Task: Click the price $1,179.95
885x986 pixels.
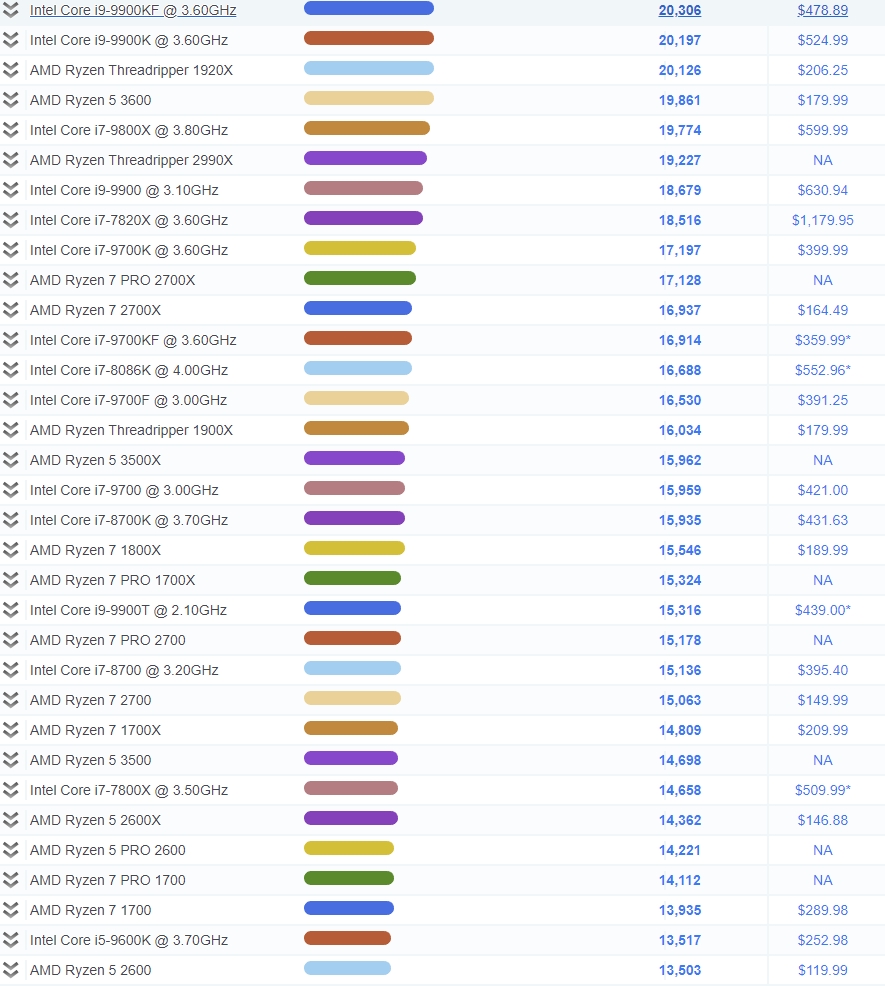Action: [x=823, y=220]
